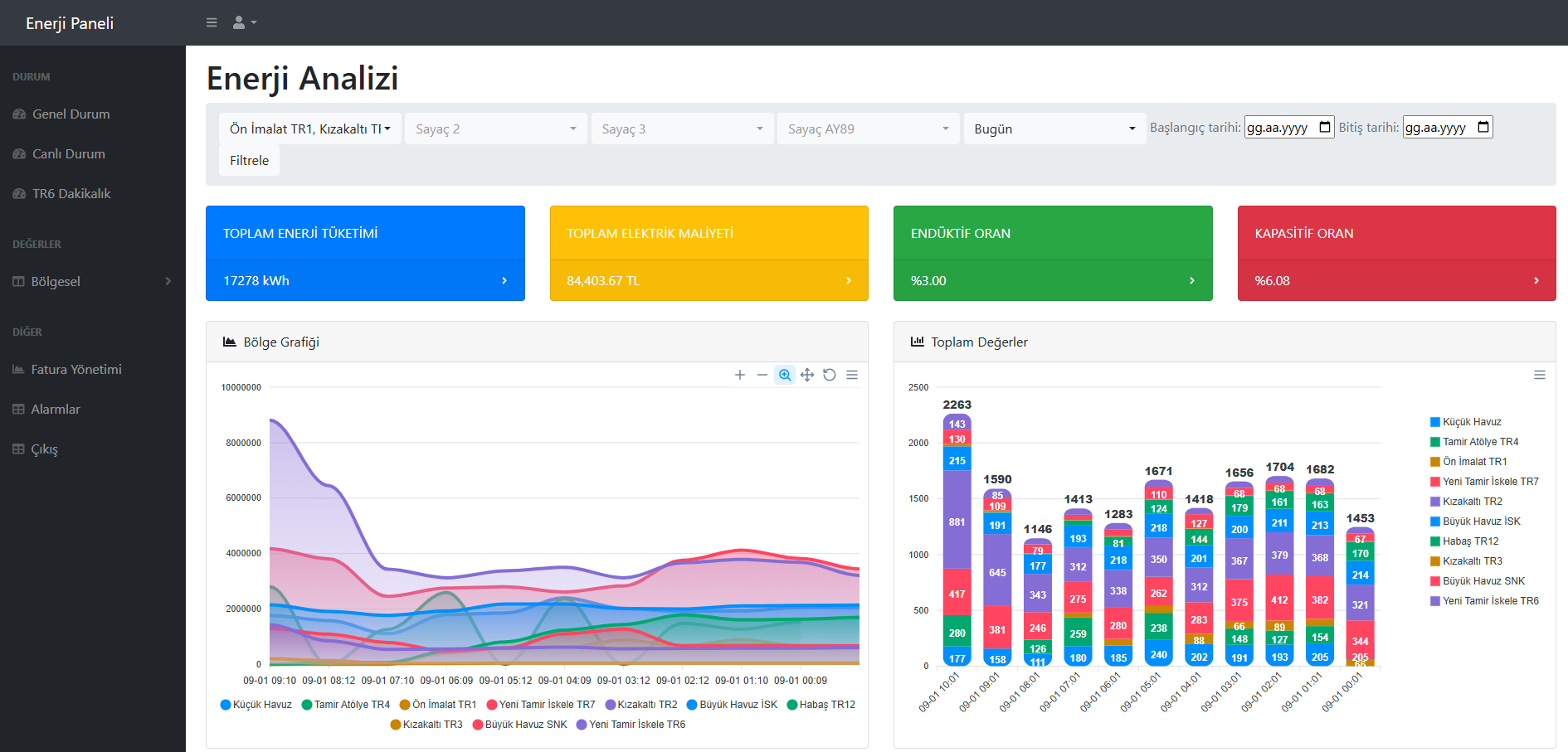Open the Sayaç 3 dropdown
This screenshot has height=752, width=1568.
(x=682, y=129)
